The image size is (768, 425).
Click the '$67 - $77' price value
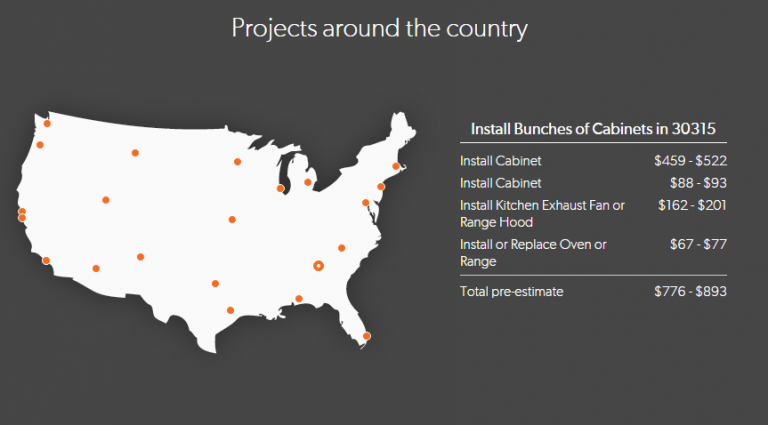coord(698,244)
